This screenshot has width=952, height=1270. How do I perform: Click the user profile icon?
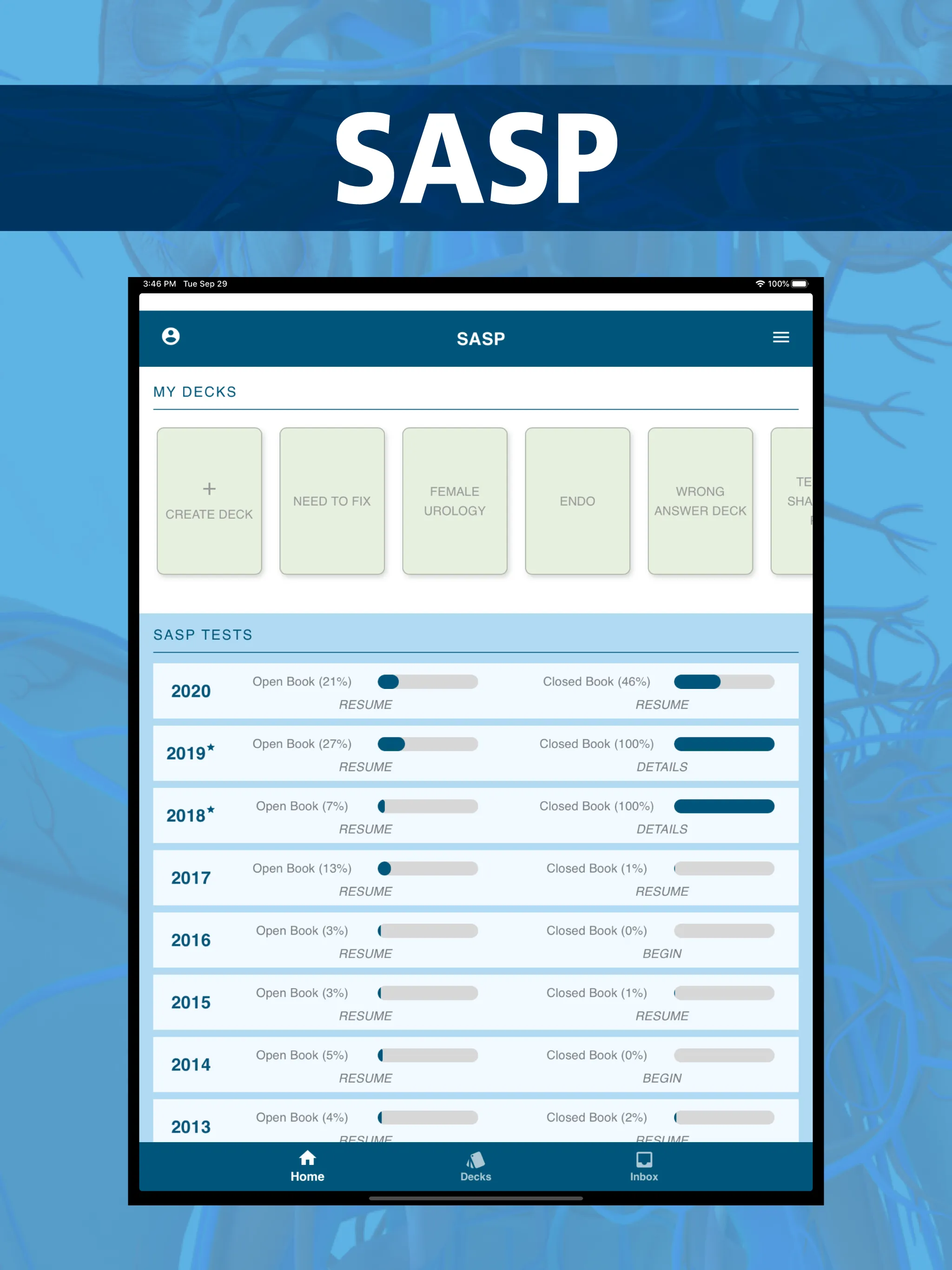click(x=173, y=336)
